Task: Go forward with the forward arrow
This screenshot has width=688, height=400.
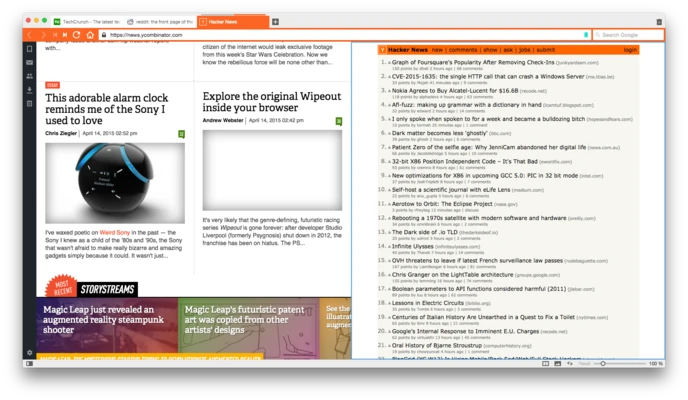Action: (x=43, y=35)
